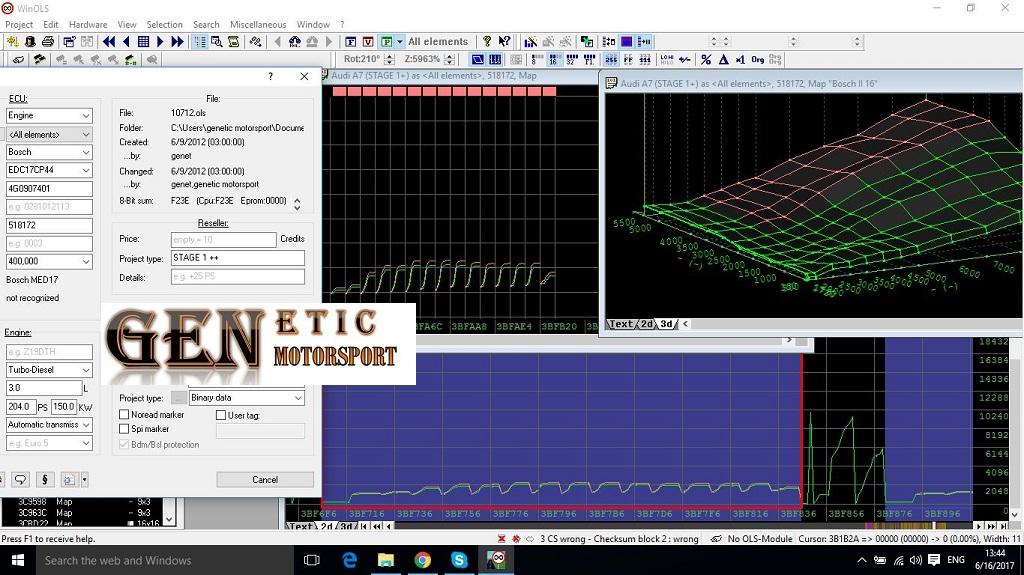Tick the Spi marker checkbox
Image resolution: width=1024 pixels, height=575 pixels.
[124, 430]
